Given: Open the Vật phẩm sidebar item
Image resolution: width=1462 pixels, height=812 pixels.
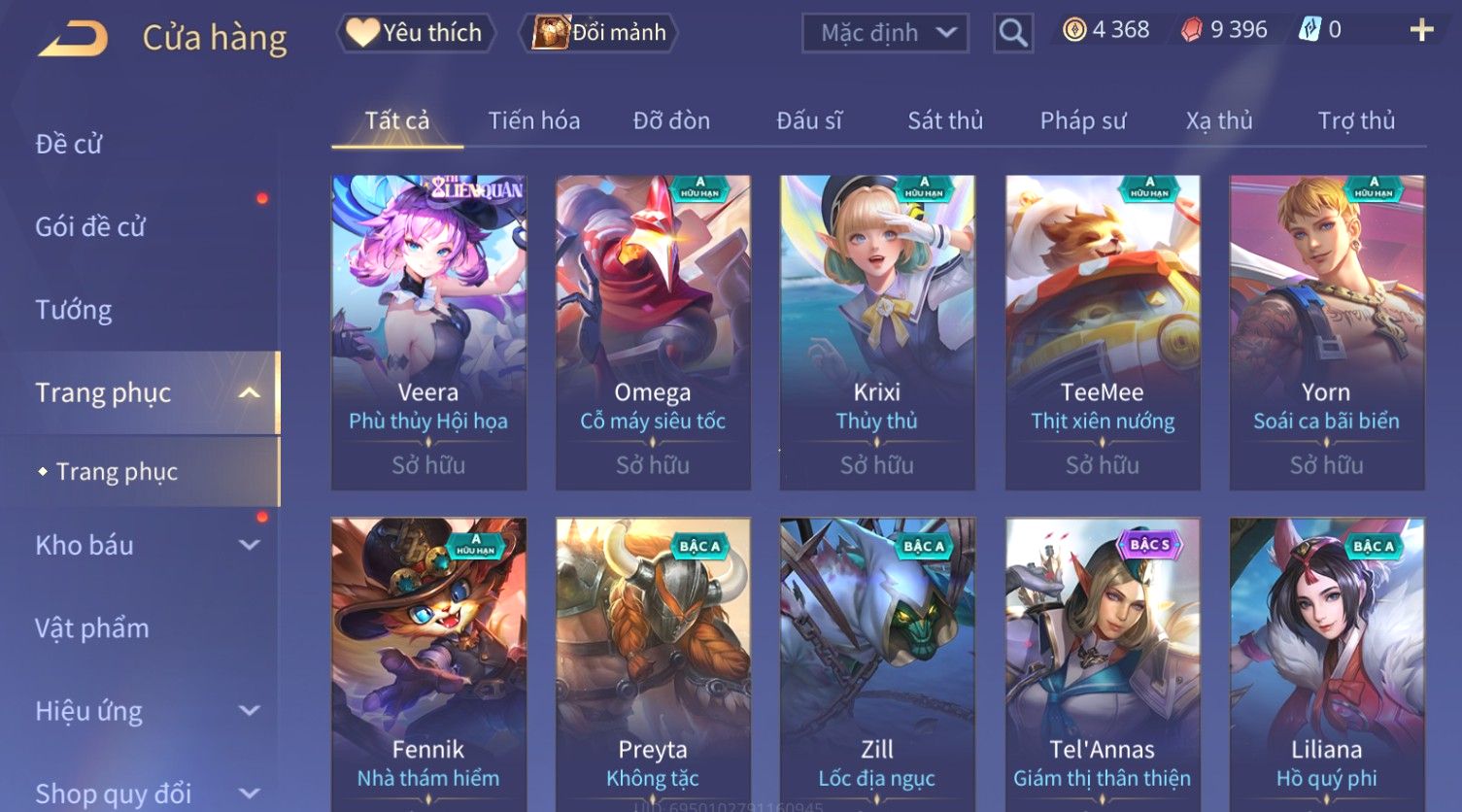Looking at the screenshot, I should pyautogui.click(x=92, y=628).
